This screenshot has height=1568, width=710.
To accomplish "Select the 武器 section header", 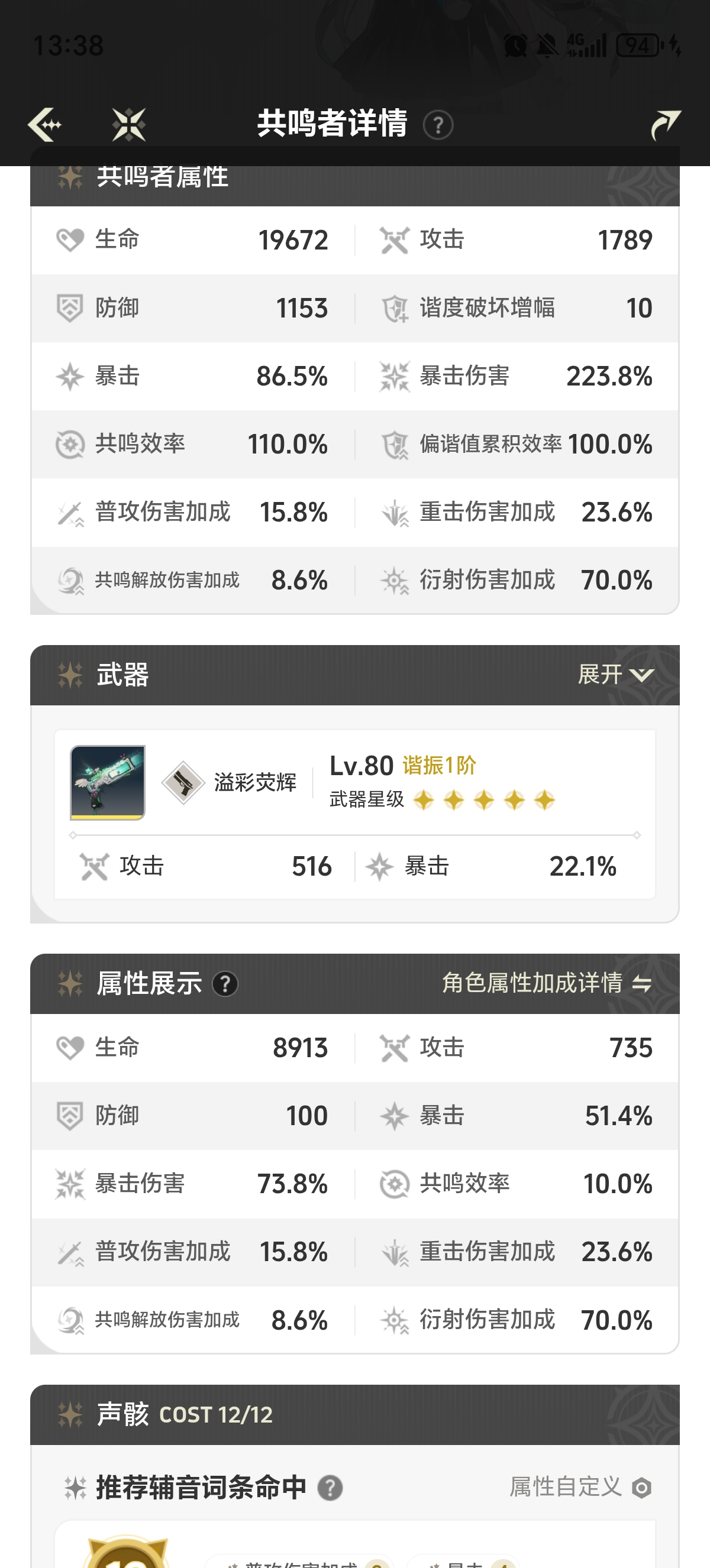I will click(123, 675).
